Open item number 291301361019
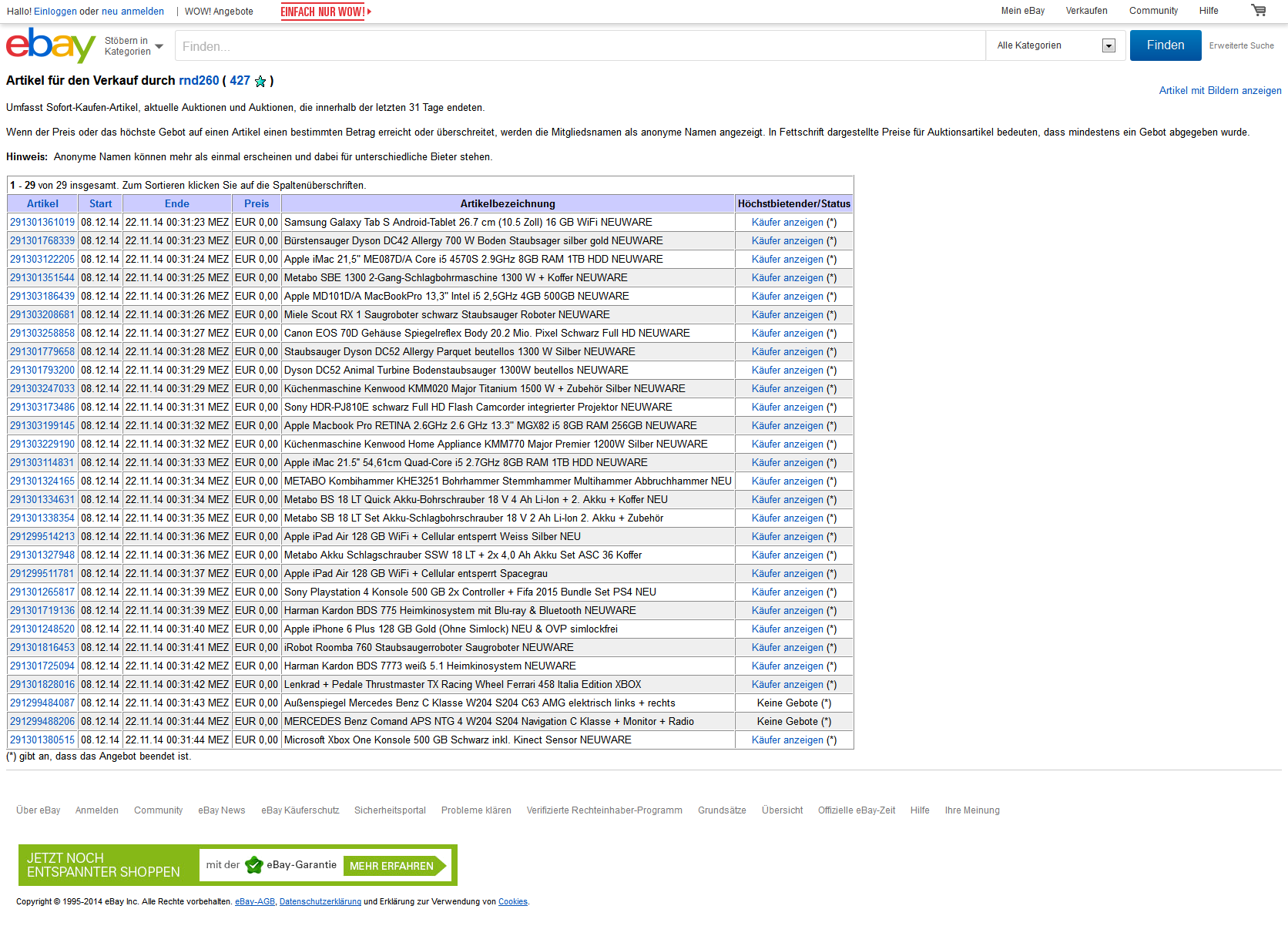The height and width of the screenshot is (946, 1288). coord(42,222)
